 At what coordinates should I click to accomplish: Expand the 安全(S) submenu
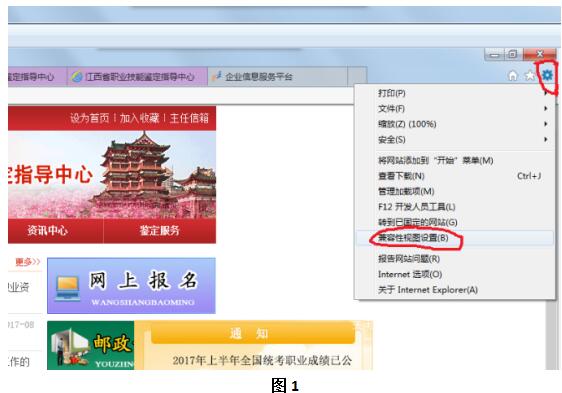(x=455, y=139)
